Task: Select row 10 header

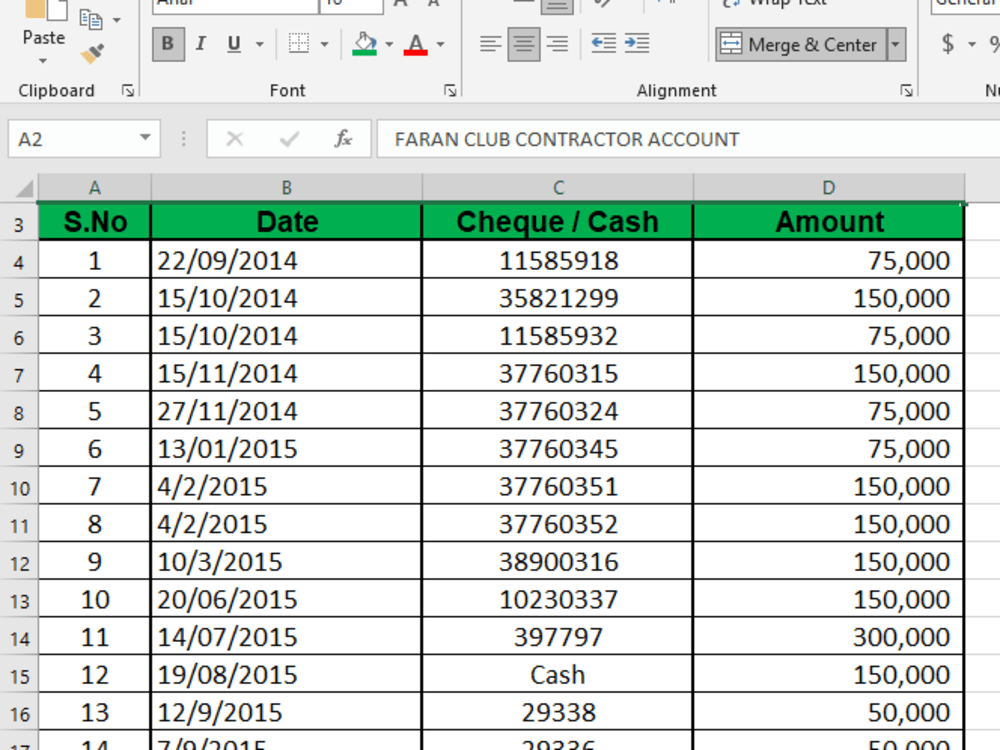Action: [x=18, y=489]
